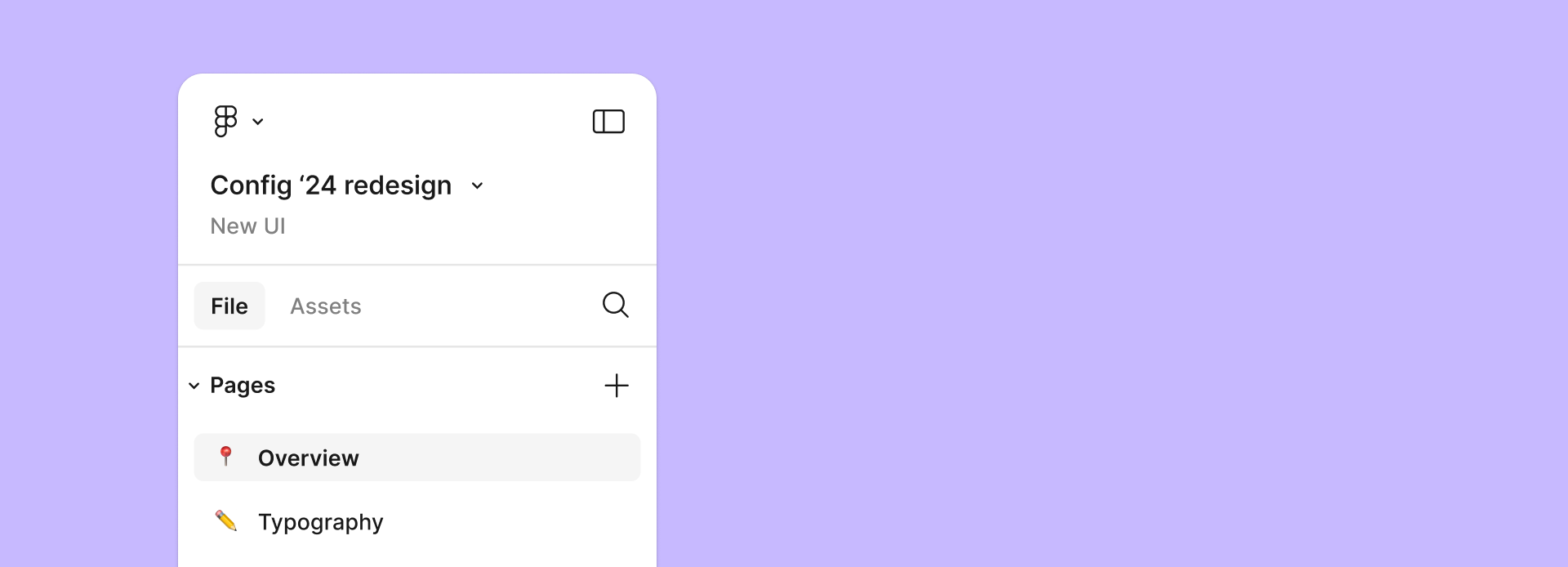
Task: Click blank area right of New UI label
Action: (465, 226)
